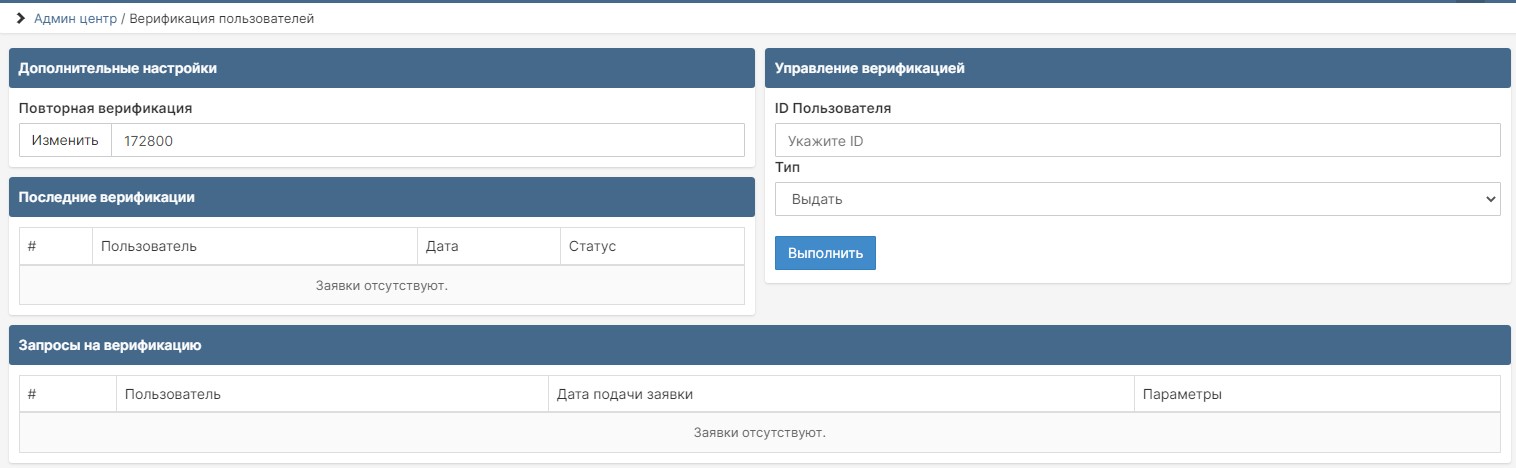Click the Укажите ID input field

click(x=1137, y=141)
